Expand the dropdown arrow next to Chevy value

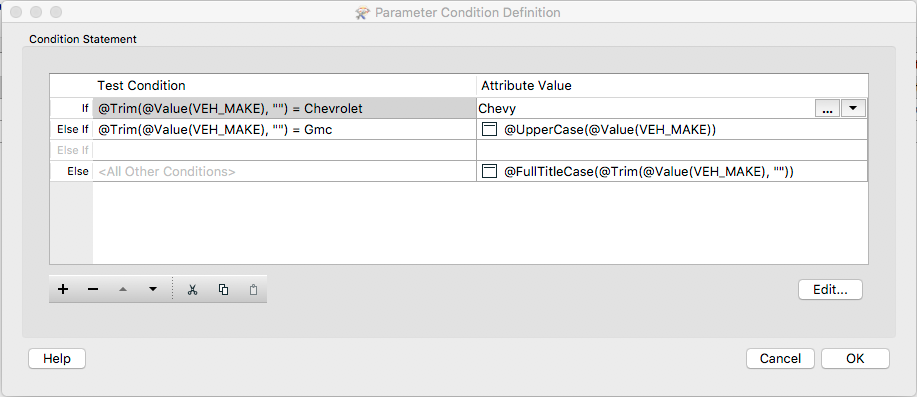click(853, 108)
